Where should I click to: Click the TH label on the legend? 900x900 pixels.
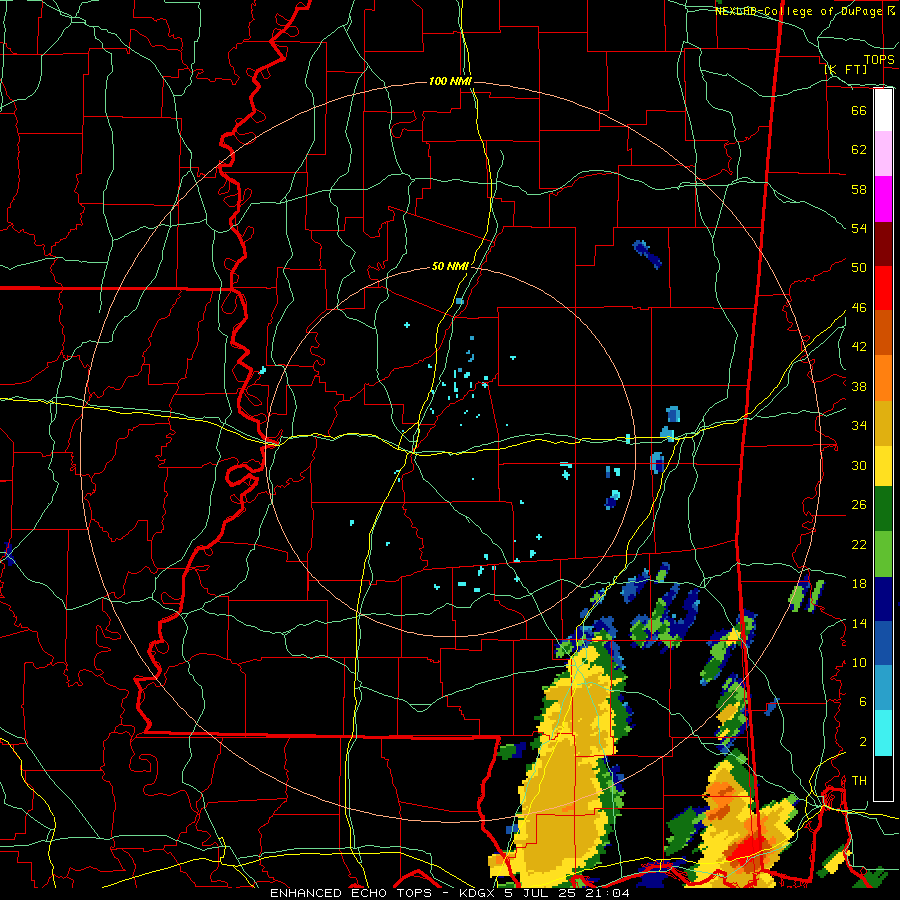tap(859, 781)
